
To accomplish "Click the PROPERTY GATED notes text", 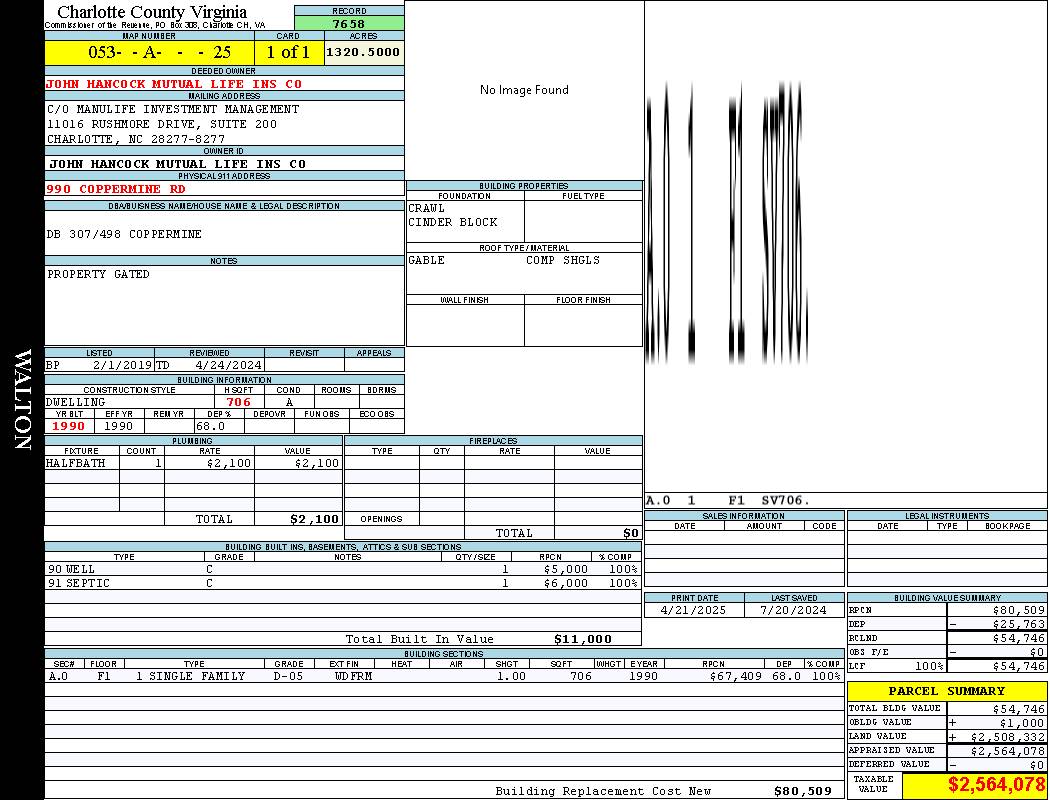I will [x=98, y=274].
